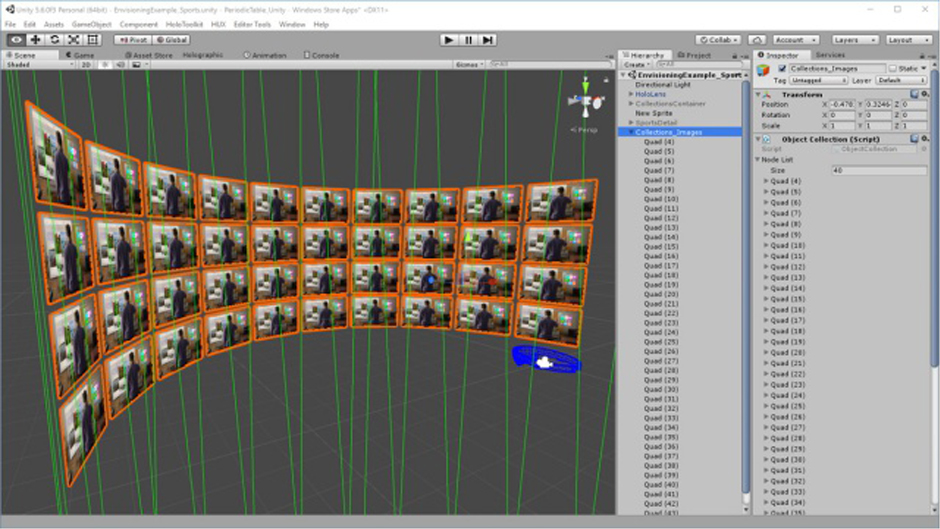Select the Hand view tool
Screen dimensions: 940x529
(x=16, y=40)
